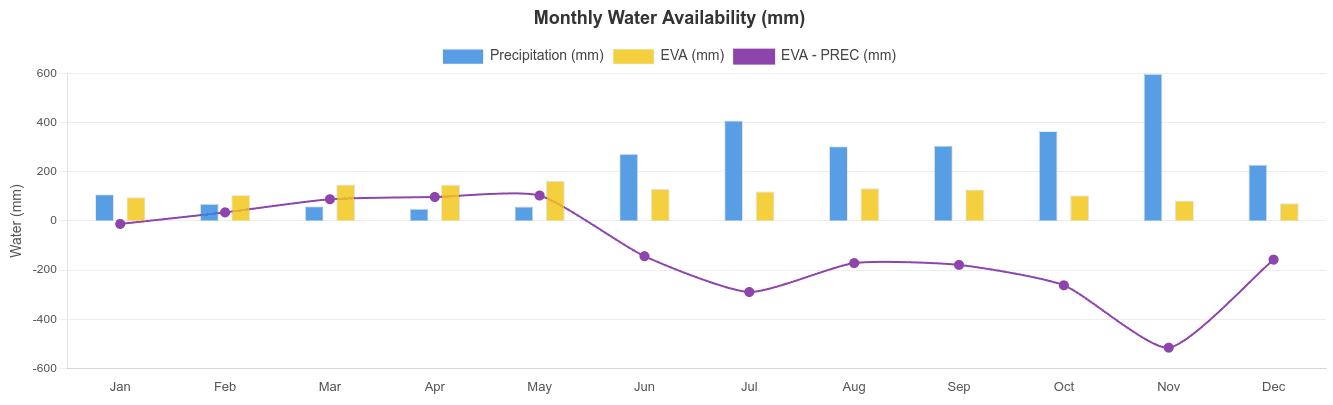Click the January purple line data point
Image resolution: width=1333 pixels, height=405 pixels.
pos(120,224)
